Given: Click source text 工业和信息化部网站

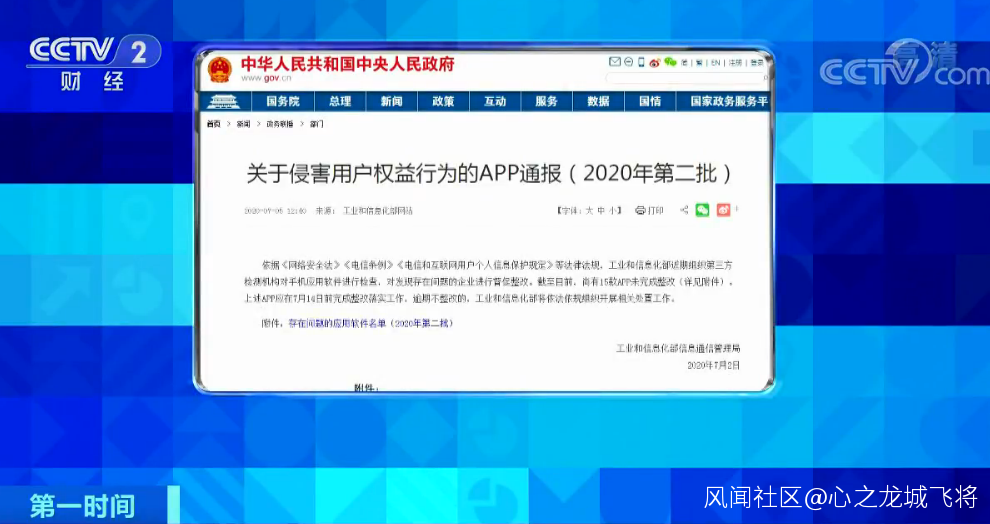Looking at the screenshot, I should [x=378, y=211].
